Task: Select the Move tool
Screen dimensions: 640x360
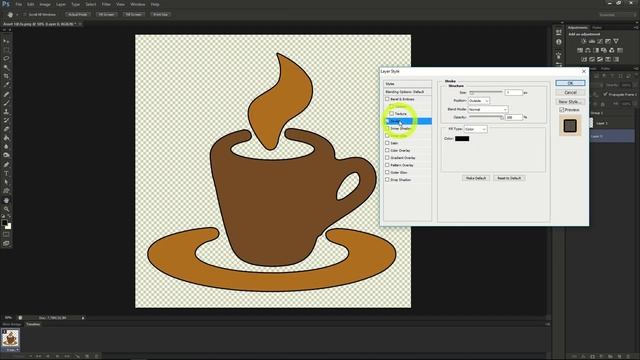Action: (6, 41)
